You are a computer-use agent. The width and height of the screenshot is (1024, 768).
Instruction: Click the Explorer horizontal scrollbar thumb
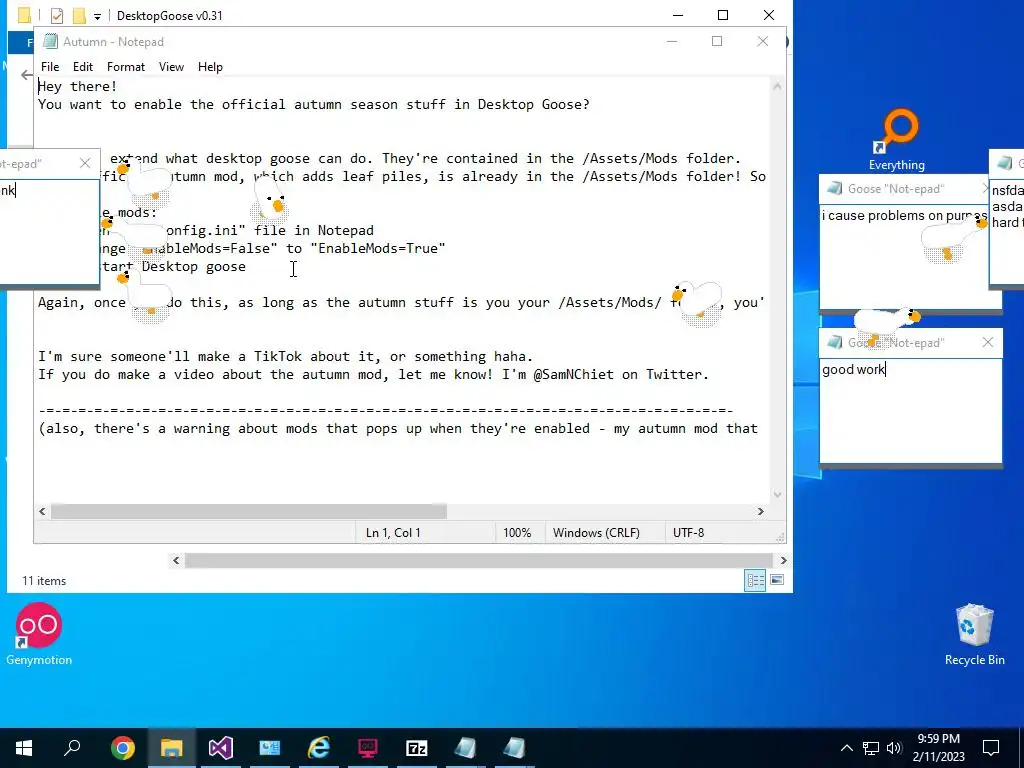pos(480,560)
